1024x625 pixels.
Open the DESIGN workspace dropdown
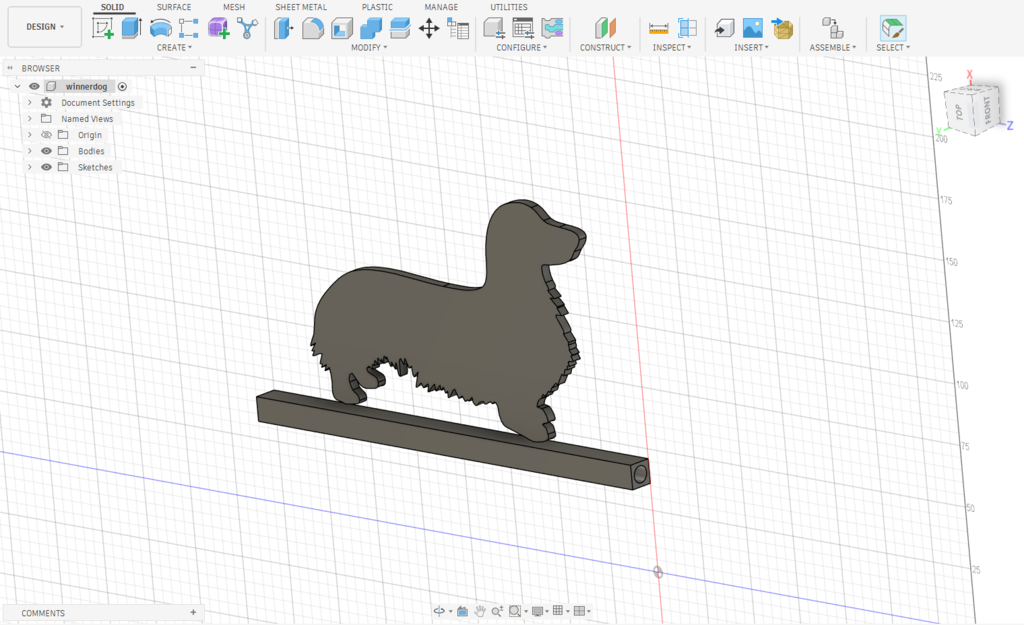(x=45, y=27)
